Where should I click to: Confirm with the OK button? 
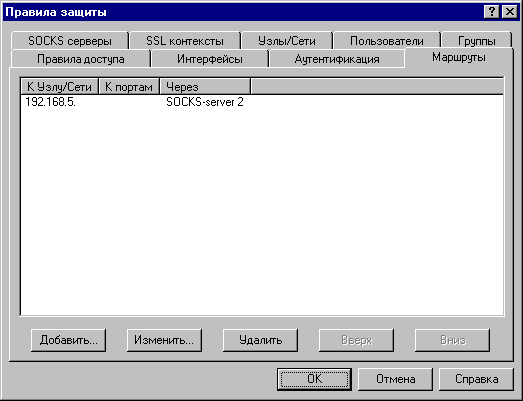click(315, 379)
